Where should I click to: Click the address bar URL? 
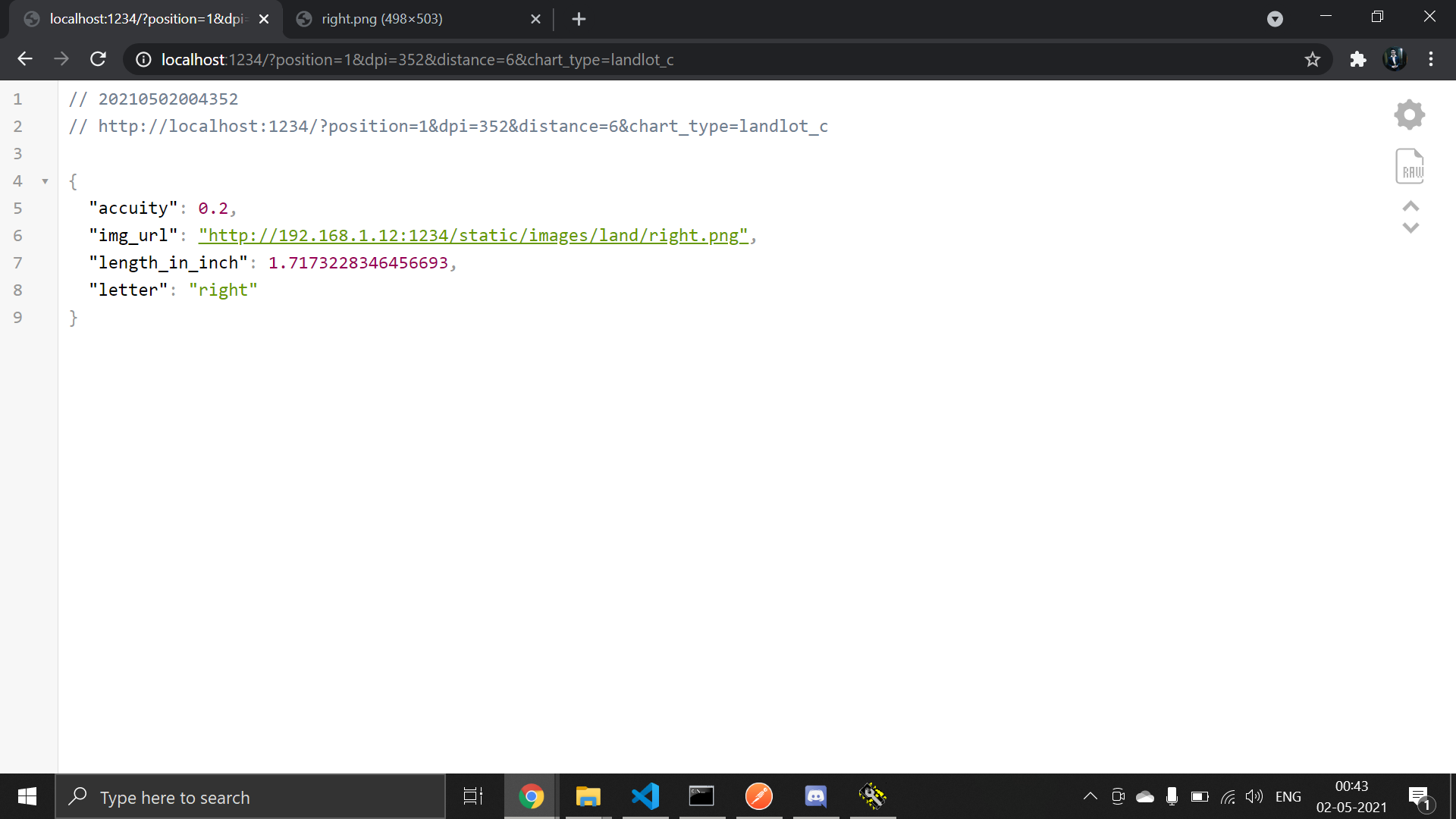click(x=417, y=59)
